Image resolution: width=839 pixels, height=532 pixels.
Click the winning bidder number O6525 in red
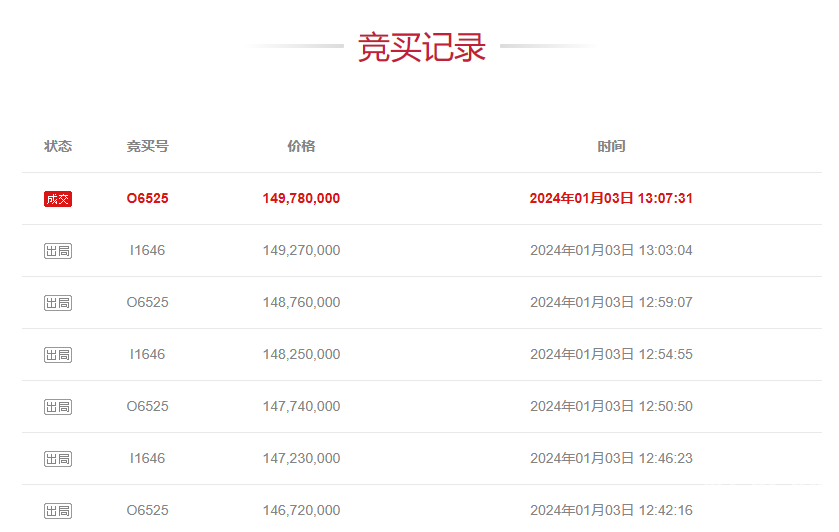tap(147, 199)
